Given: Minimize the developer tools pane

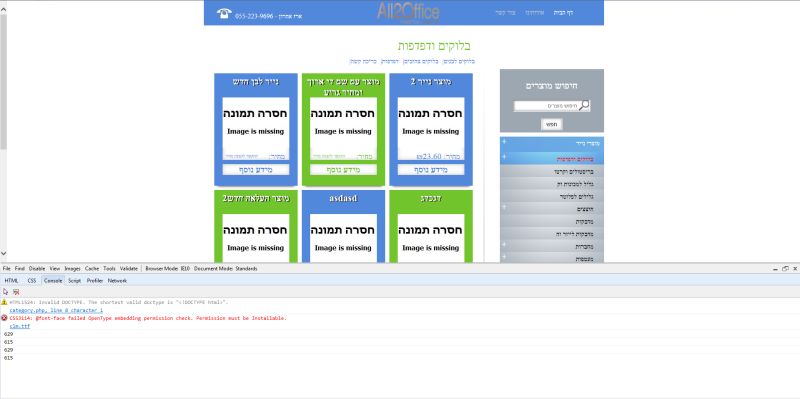Looking at the screenshot, I should [776, 268].
